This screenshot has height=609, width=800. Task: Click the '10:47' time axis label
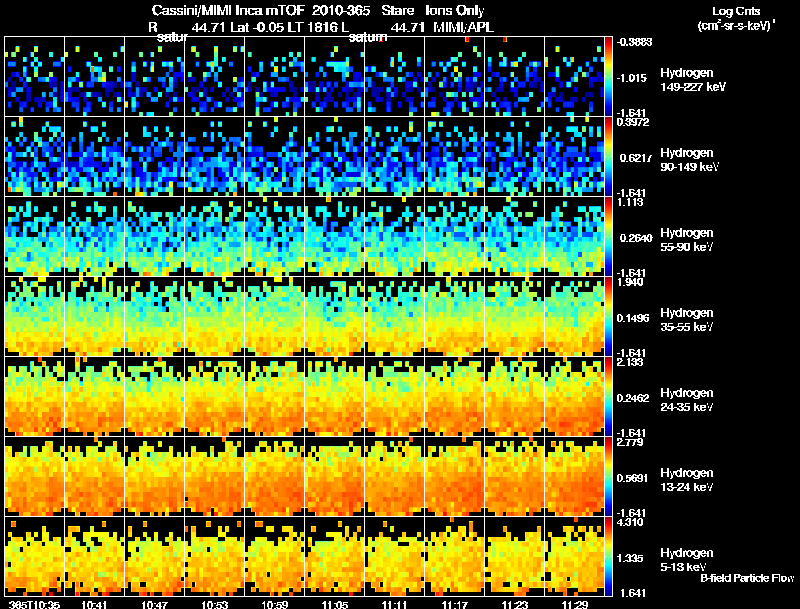click(155, 605)
